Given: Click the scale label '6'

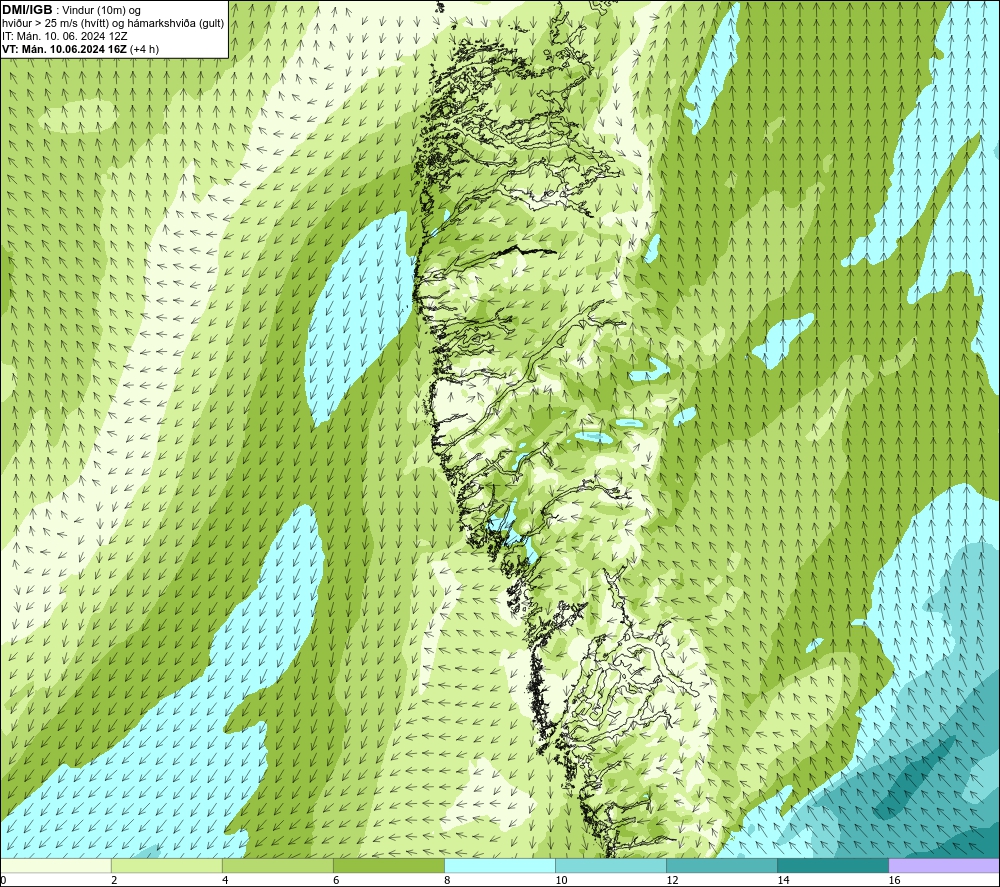Looking at the screenshot, I should pos(336,881).
